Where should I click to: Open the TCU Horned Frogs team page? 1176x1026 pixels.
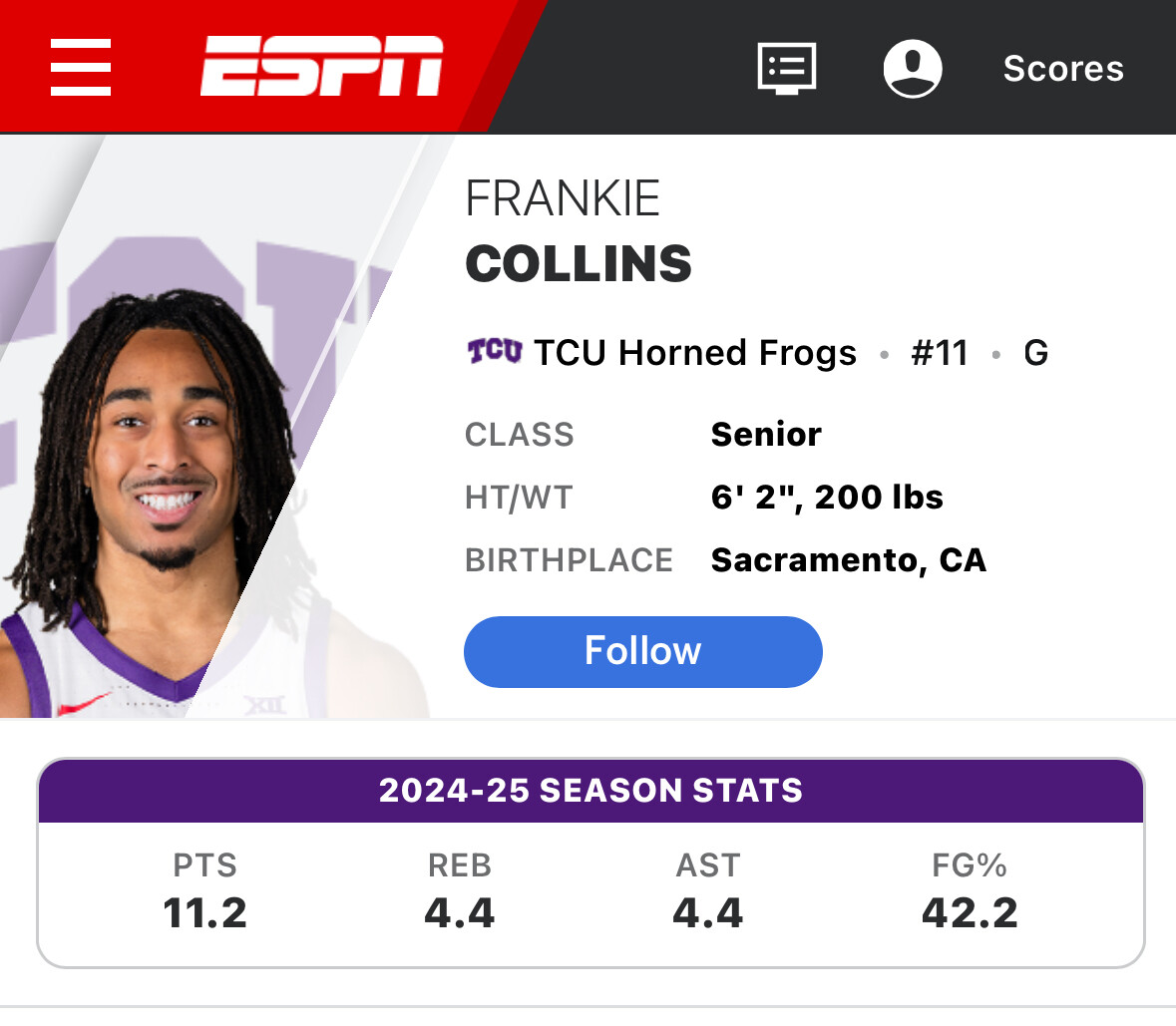tap(694, 353)
